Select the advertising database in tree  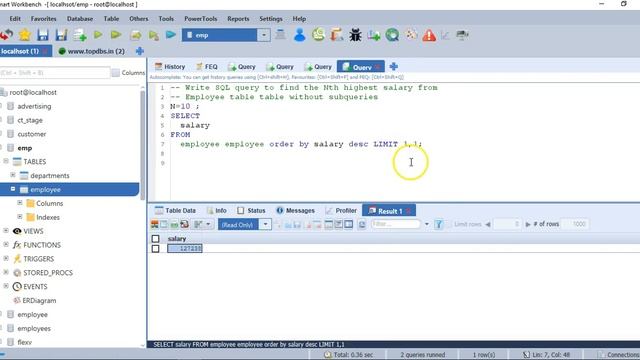[x=34, y=106]
